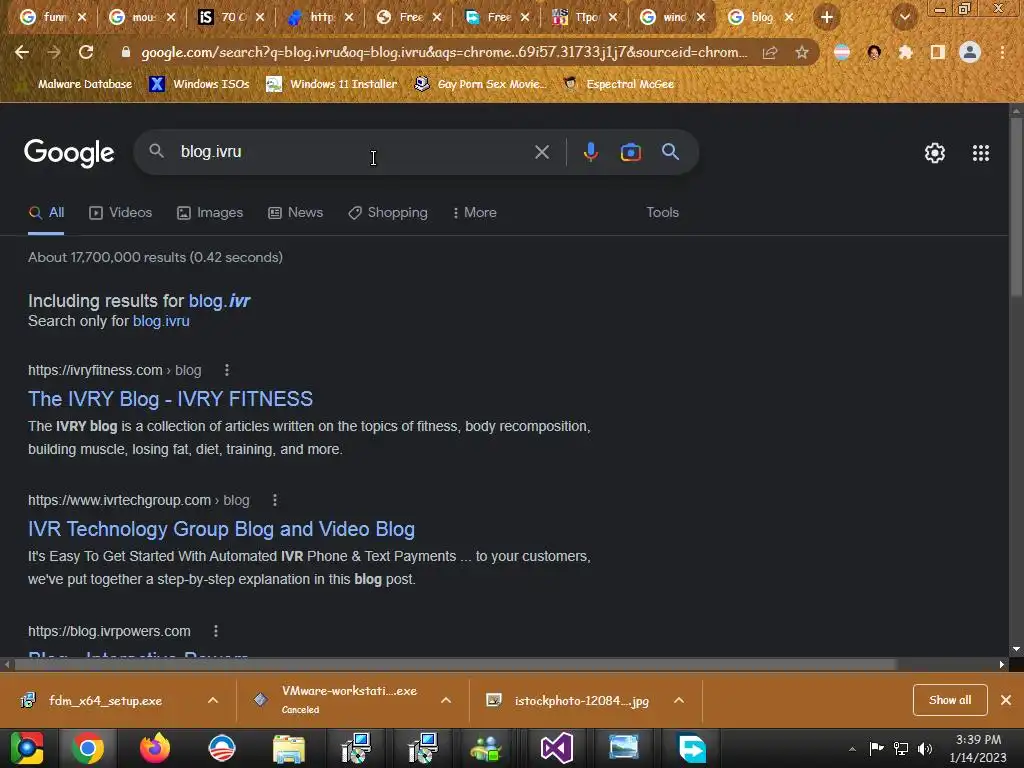The image size is (1024, 768).
Task: Open the Windows ISOs bookmark
Action: (x=199, y=84)
